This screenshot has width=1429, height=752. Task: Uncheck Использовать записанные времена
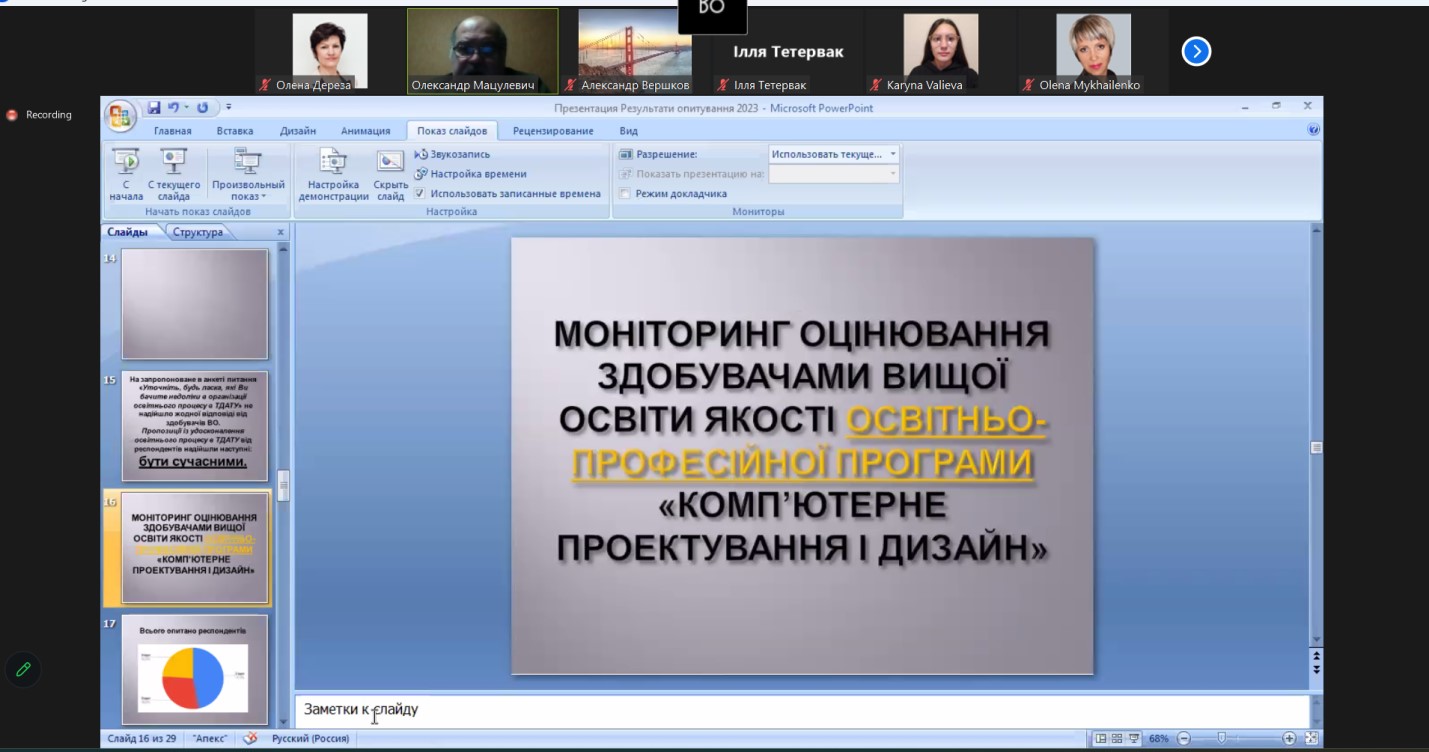(x=419, y=195)
